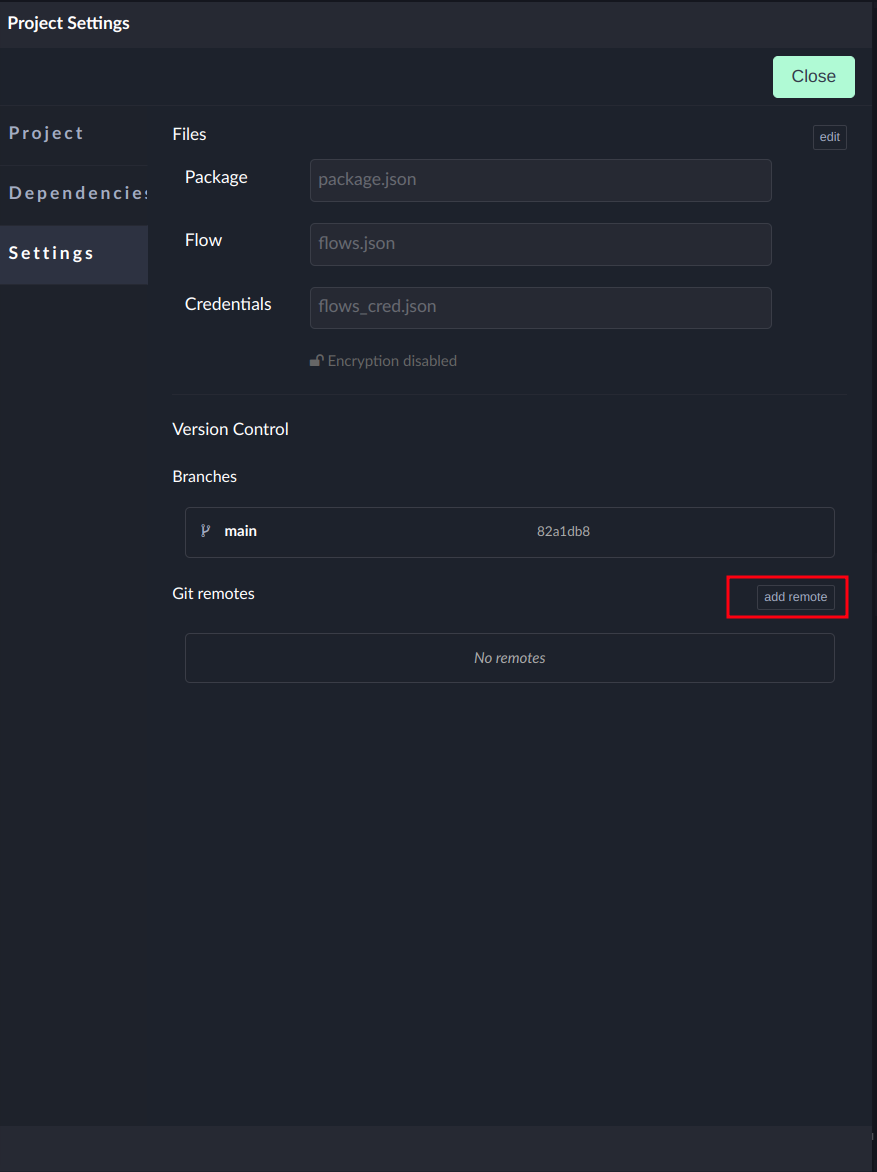Click the No remotes placeholder row
Screen dimensions: 877x1172
click(x=509, y=658)
